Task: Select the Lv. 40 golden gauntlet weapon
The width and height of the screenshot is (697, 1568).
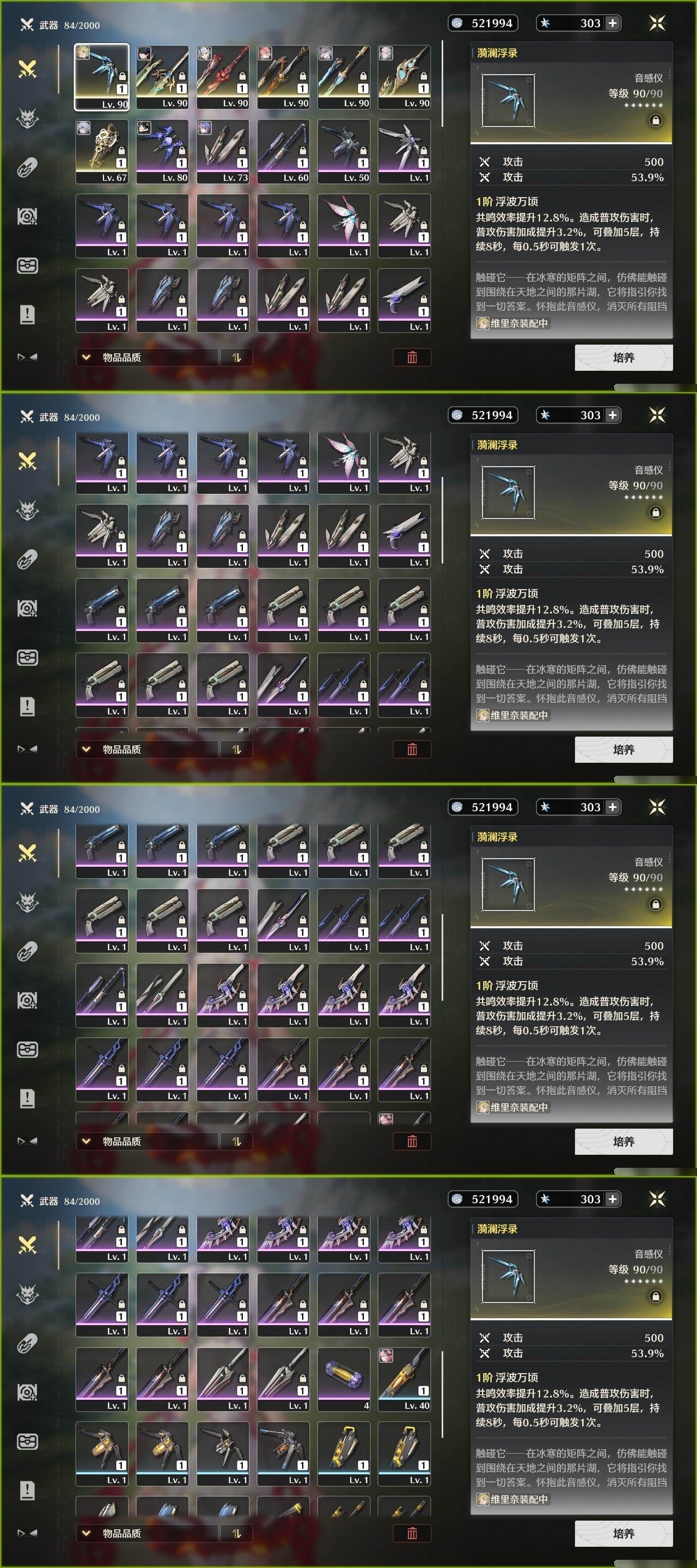Action: tap(404, 1379)
